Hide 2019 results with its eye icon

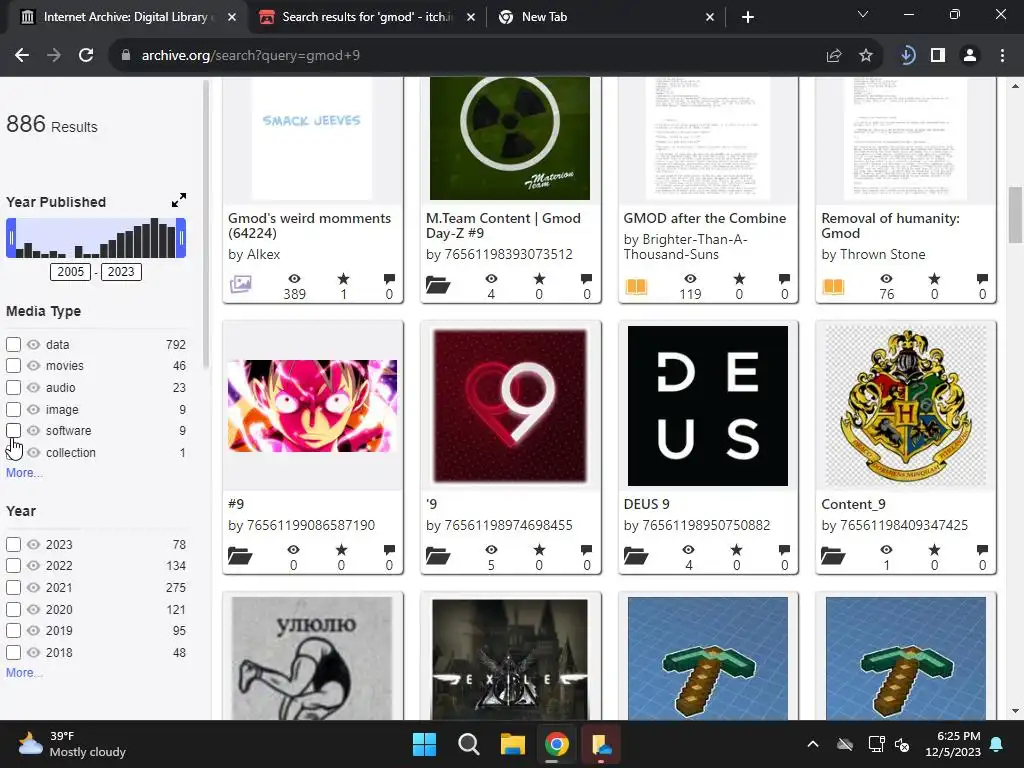tap(33, 631)
